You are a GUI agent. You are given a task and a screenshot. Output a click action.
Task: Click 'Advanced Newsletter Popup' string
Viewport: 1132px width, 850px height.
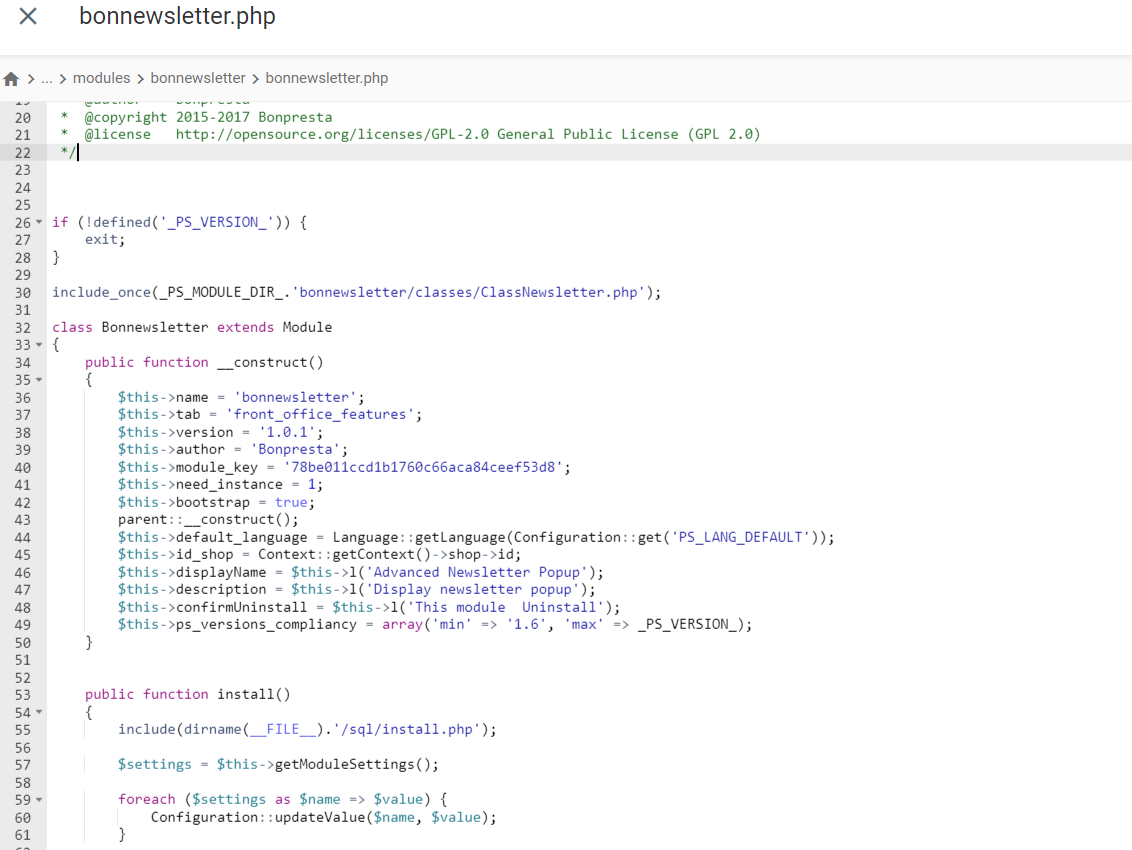(476, 573)
